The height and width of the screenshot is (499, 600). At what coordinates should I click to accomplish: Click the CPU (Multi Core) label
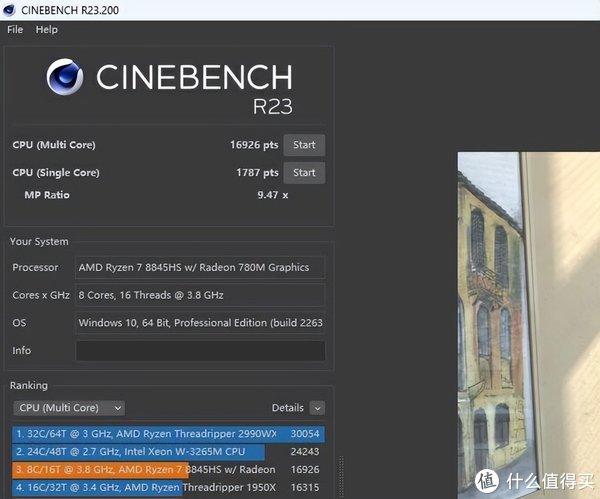click(x=54, y=145)
